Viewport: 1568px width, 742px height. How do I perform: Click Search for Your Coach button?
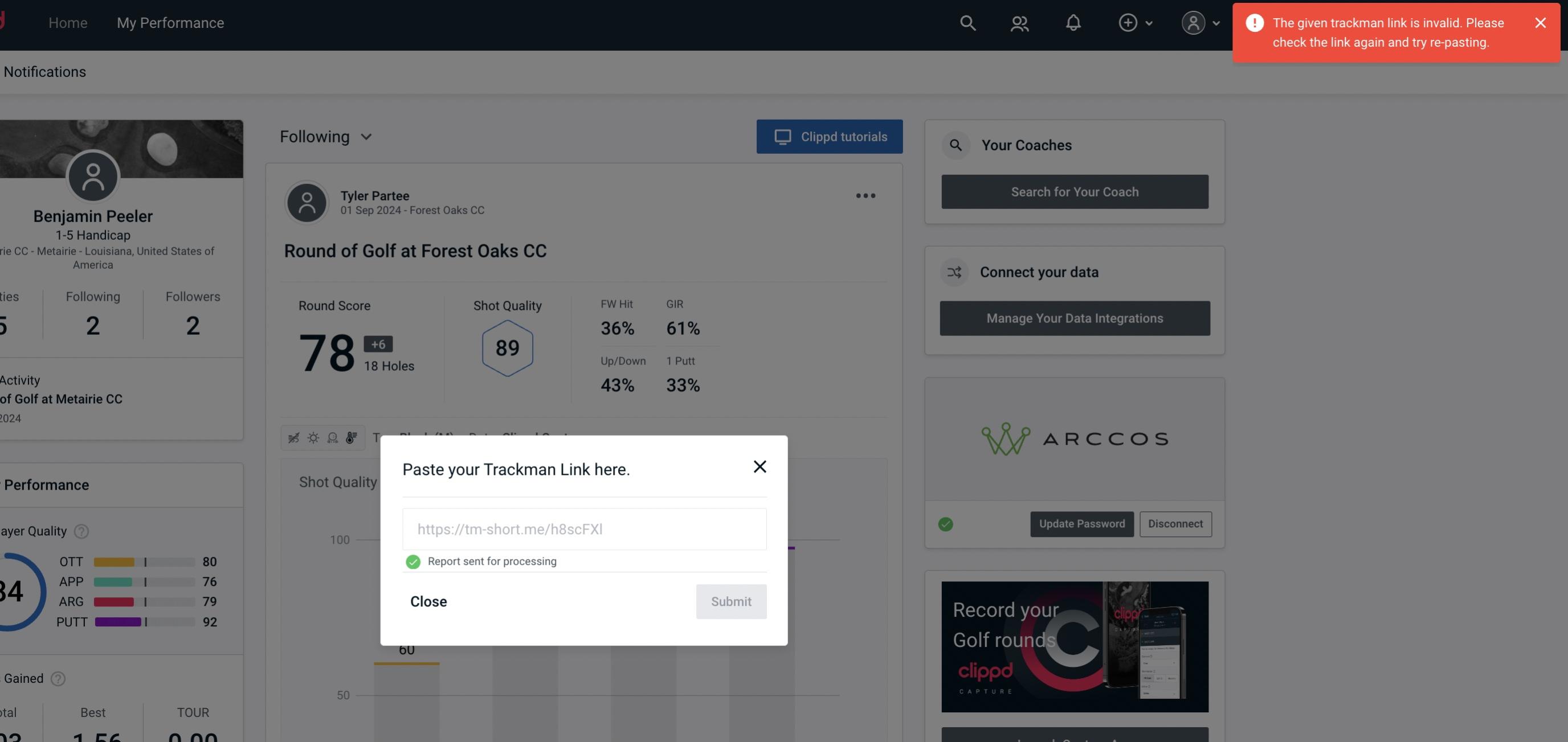1075,191
